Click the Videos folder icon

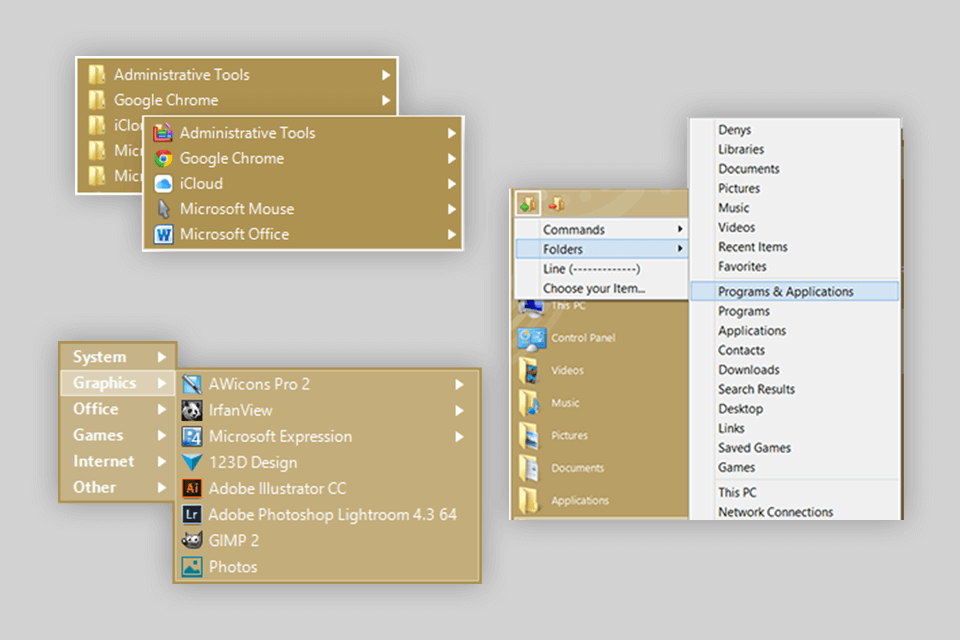pos(528,371)
